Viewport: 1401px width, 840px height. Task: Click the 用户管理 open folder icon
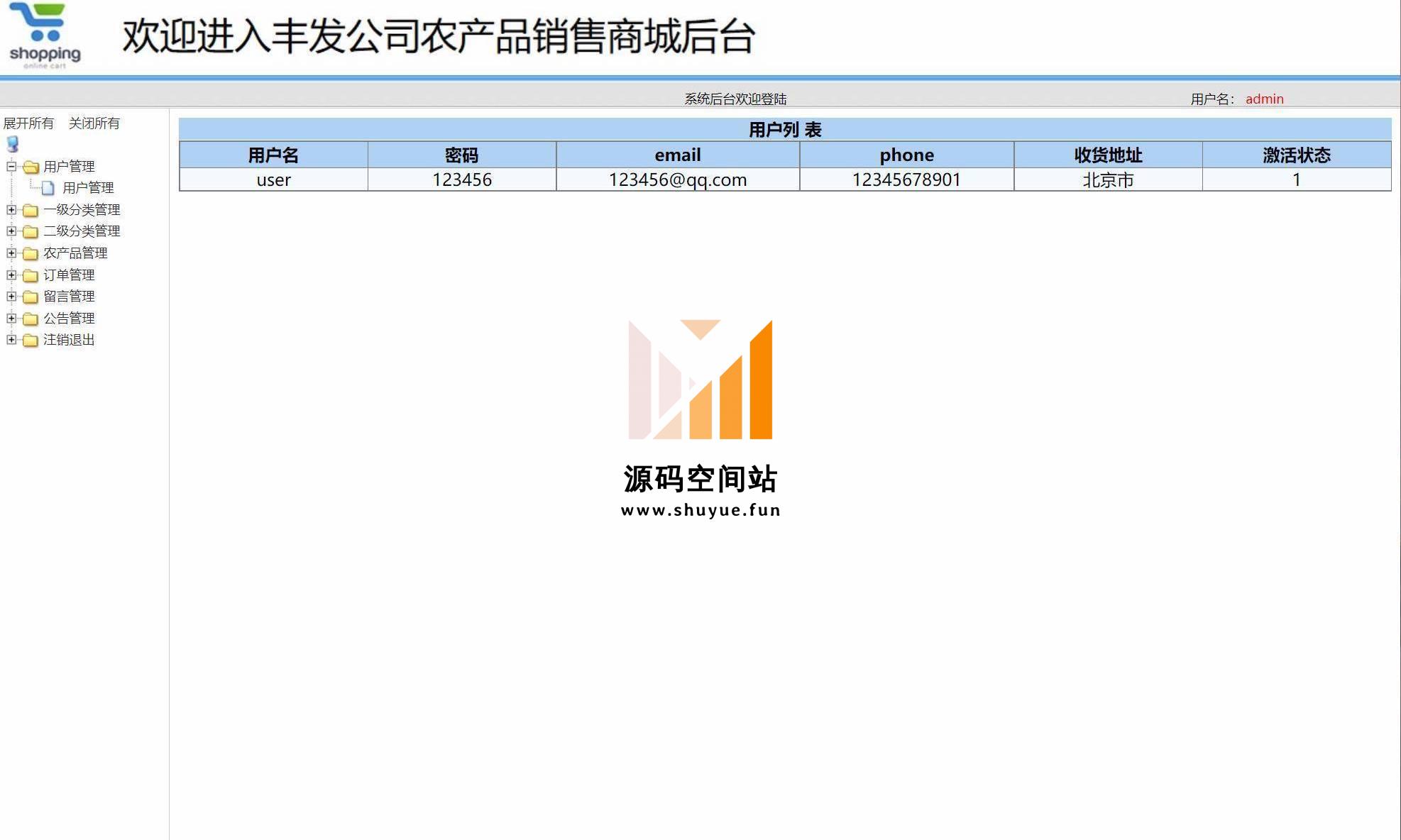(31, 167)
